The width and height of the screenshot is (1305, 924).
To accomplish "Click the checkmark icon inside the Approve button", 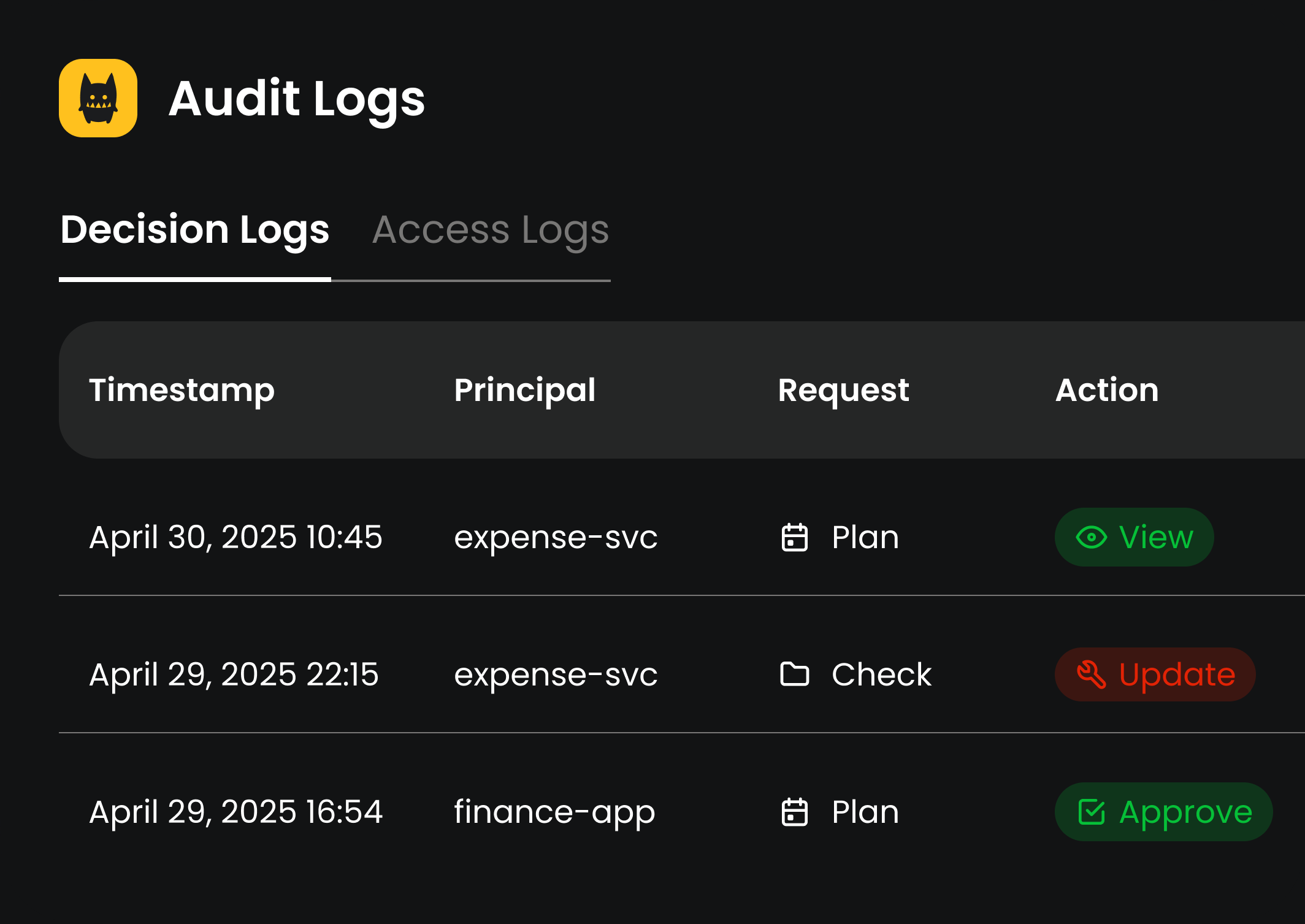I will click(1092, 811).
